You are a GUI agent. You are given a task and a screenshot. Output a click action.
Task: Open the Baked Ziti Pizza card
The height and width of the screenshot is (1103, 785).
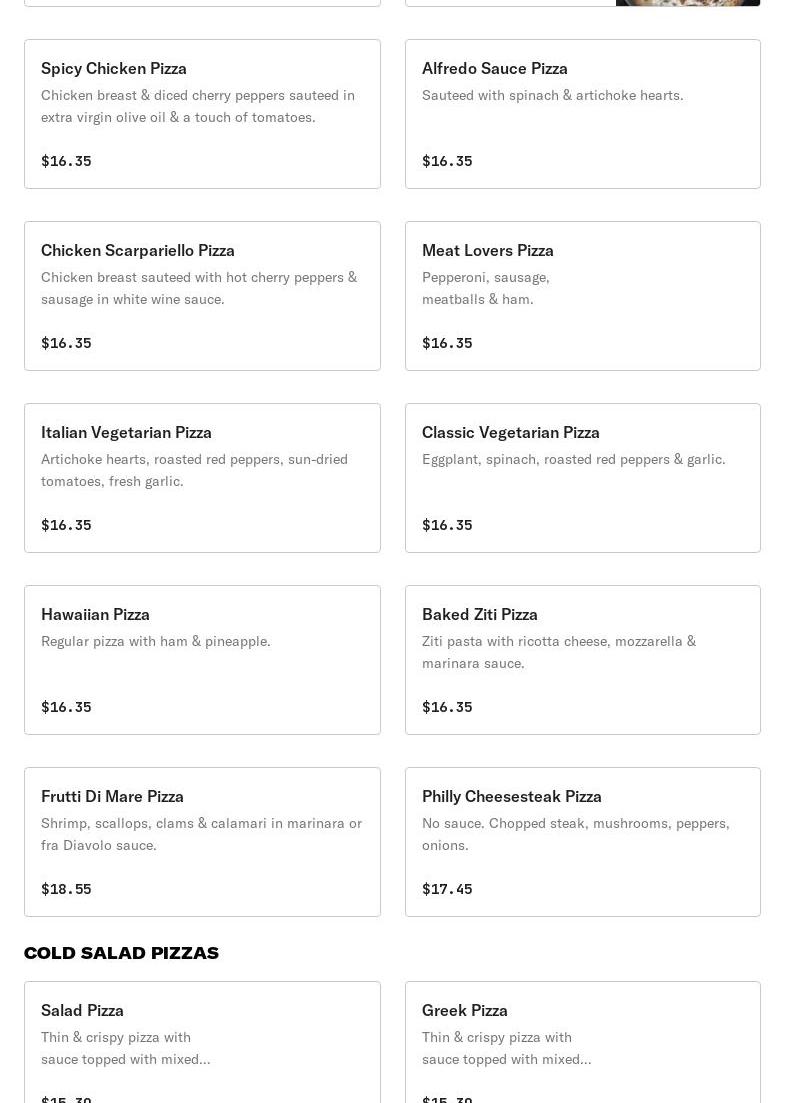tap(582, 660)
